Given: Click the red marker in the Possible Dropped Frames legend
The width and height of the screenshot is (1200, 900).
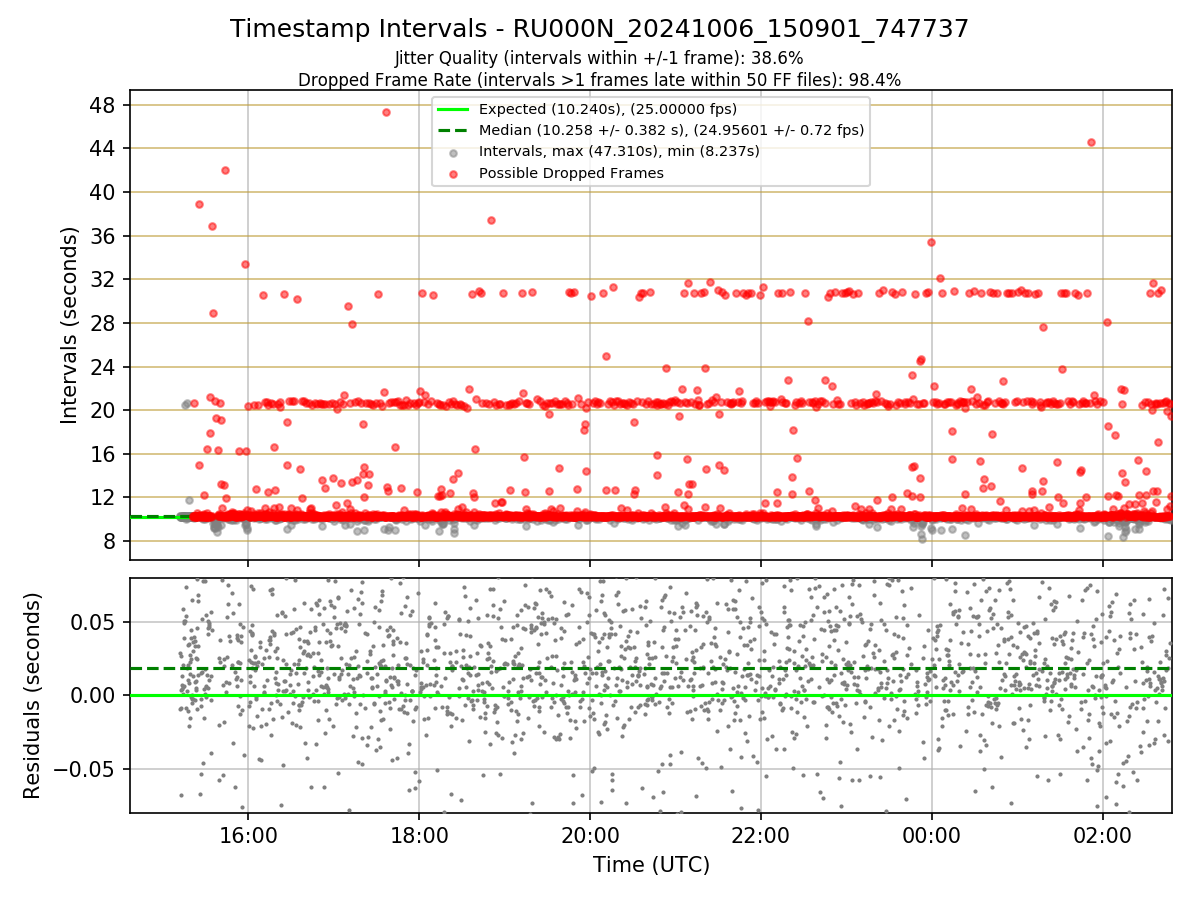Looking at the screenshot, I should (454, 174).
